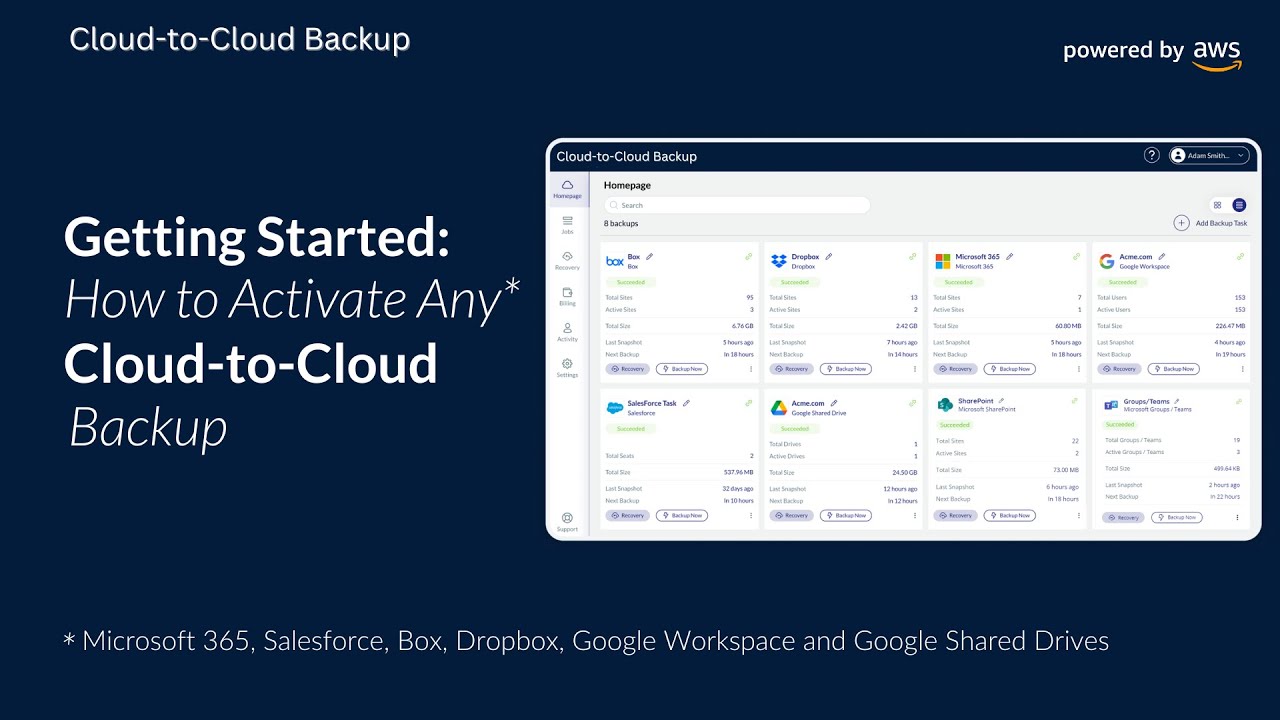Screen dimensions: 1280x720
Task: Click Backup Now on the Dropbox card
Action: pyautogui.click(x=846, y=369)
